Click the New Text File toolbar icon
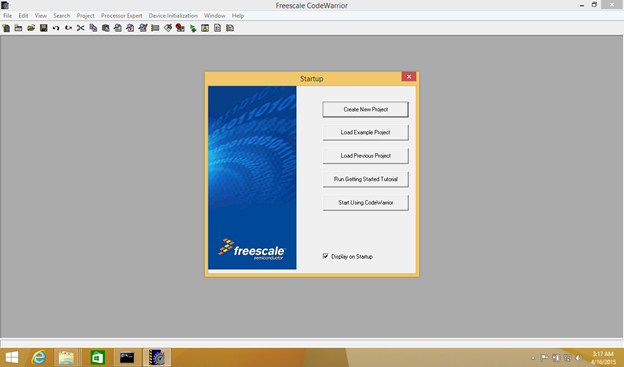The height and width of the screenshot is (367, 624). pyautogui.click(x=6, y=28)
